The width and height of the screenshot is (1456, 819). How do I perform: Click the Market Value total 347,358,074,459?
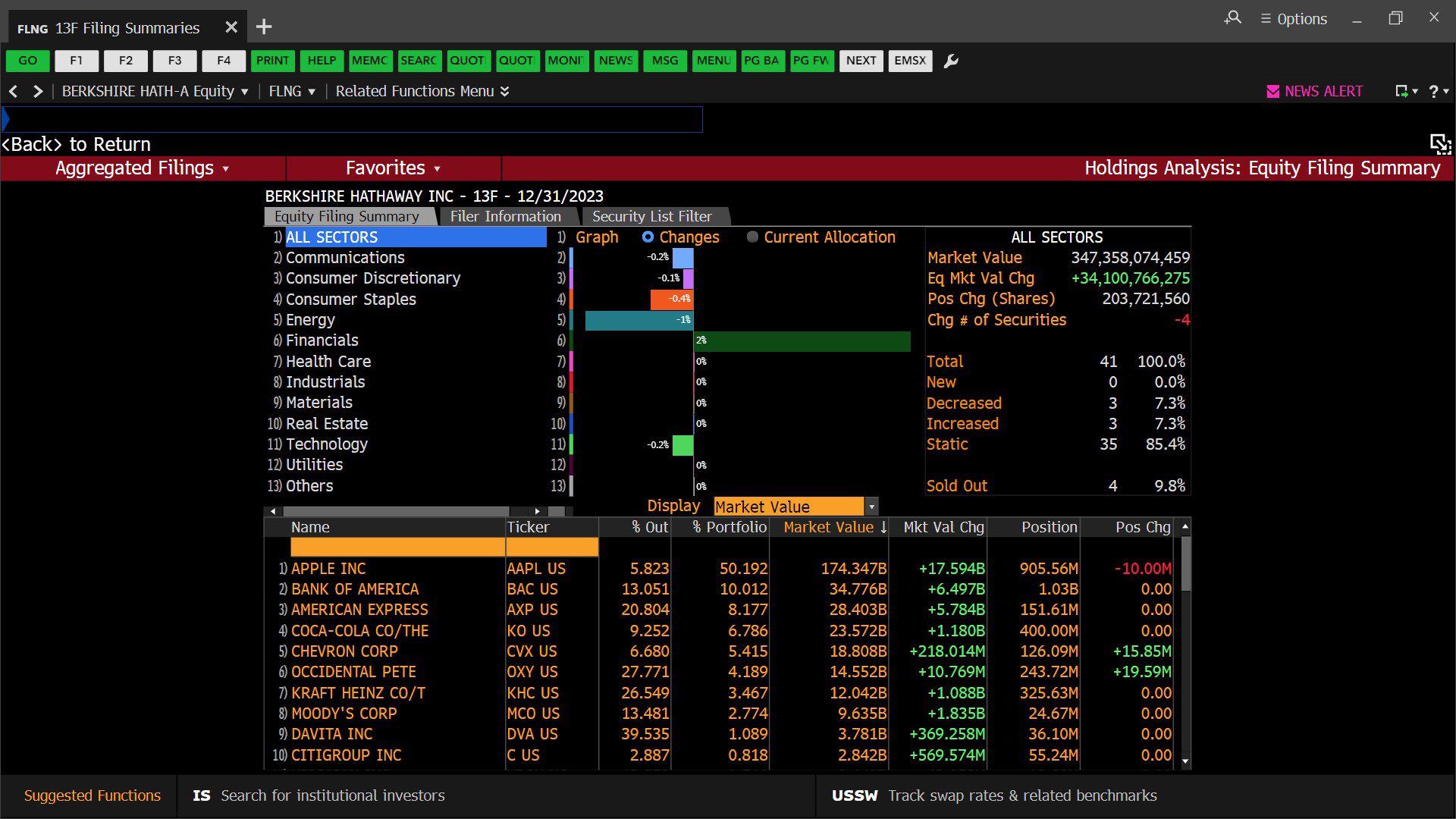[x=1130, y=258]
